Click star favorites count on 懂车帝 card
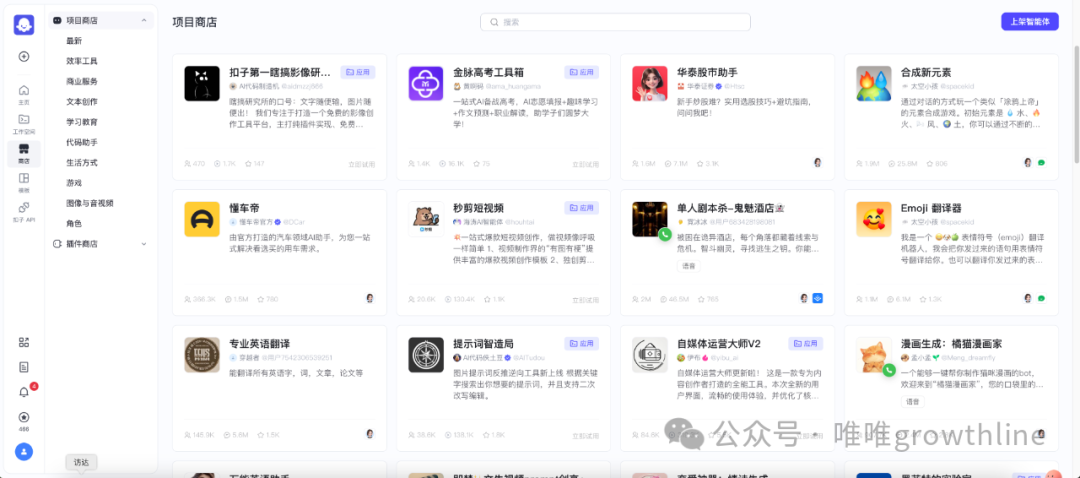This screenshot has width=1080, height=478. pos(267,299)
